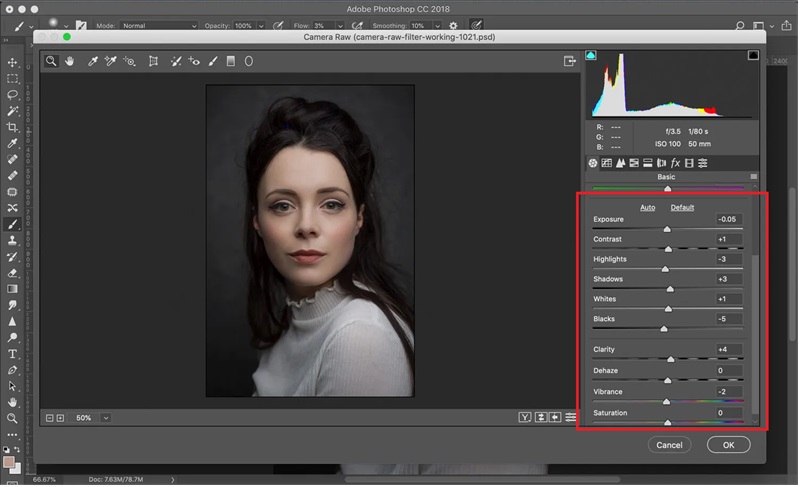Viewport: 800px width, 487px height.
Task: Open the tool preset picker arrow
Action: (31, 26)
